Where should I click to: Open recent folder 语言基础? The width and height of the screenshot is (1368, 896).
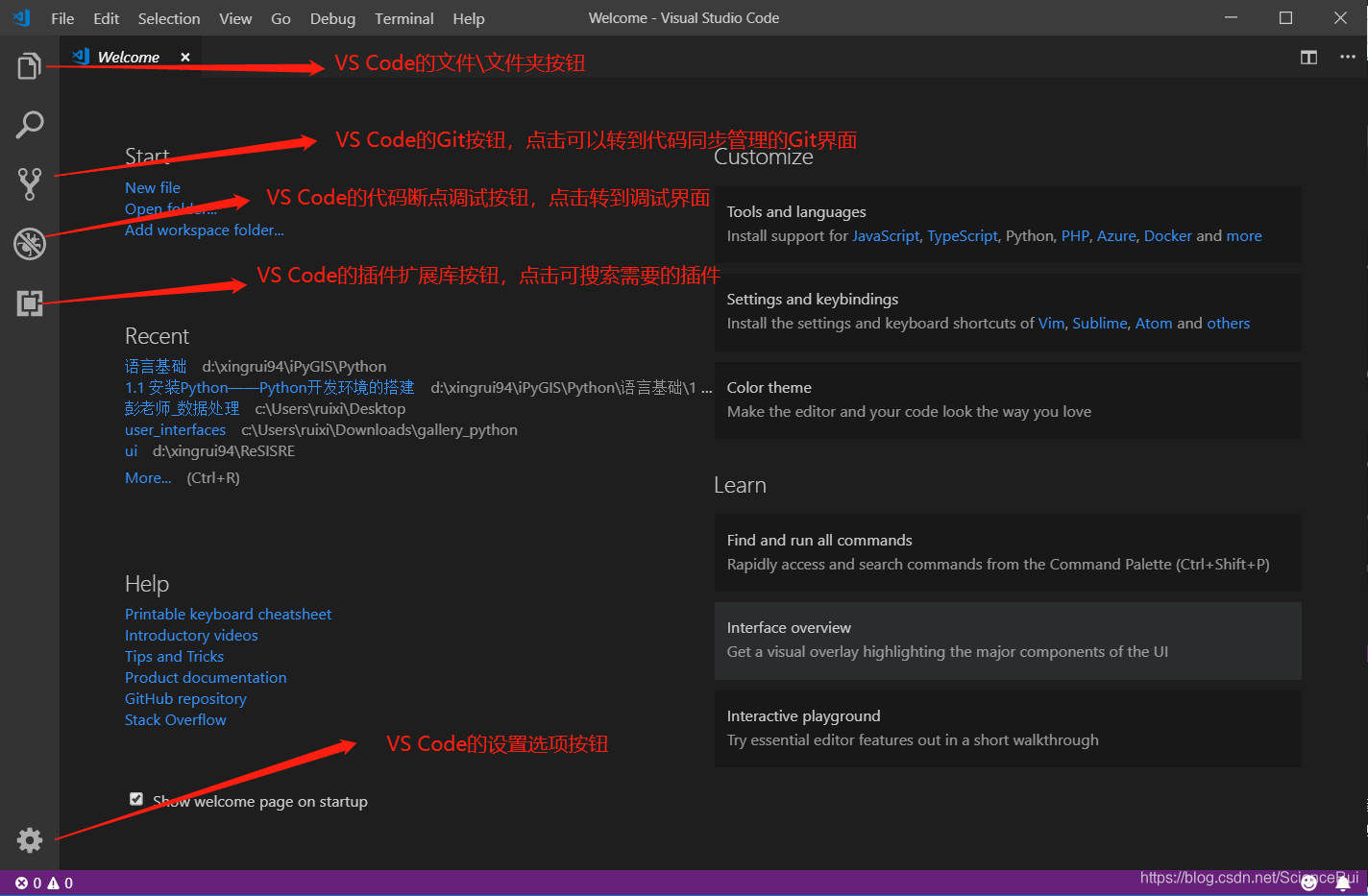[x=156, y=366]
